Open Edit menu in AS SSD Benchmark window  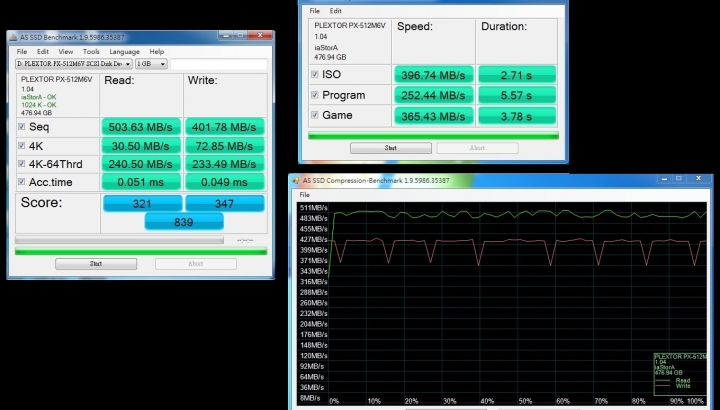(43, 51)
